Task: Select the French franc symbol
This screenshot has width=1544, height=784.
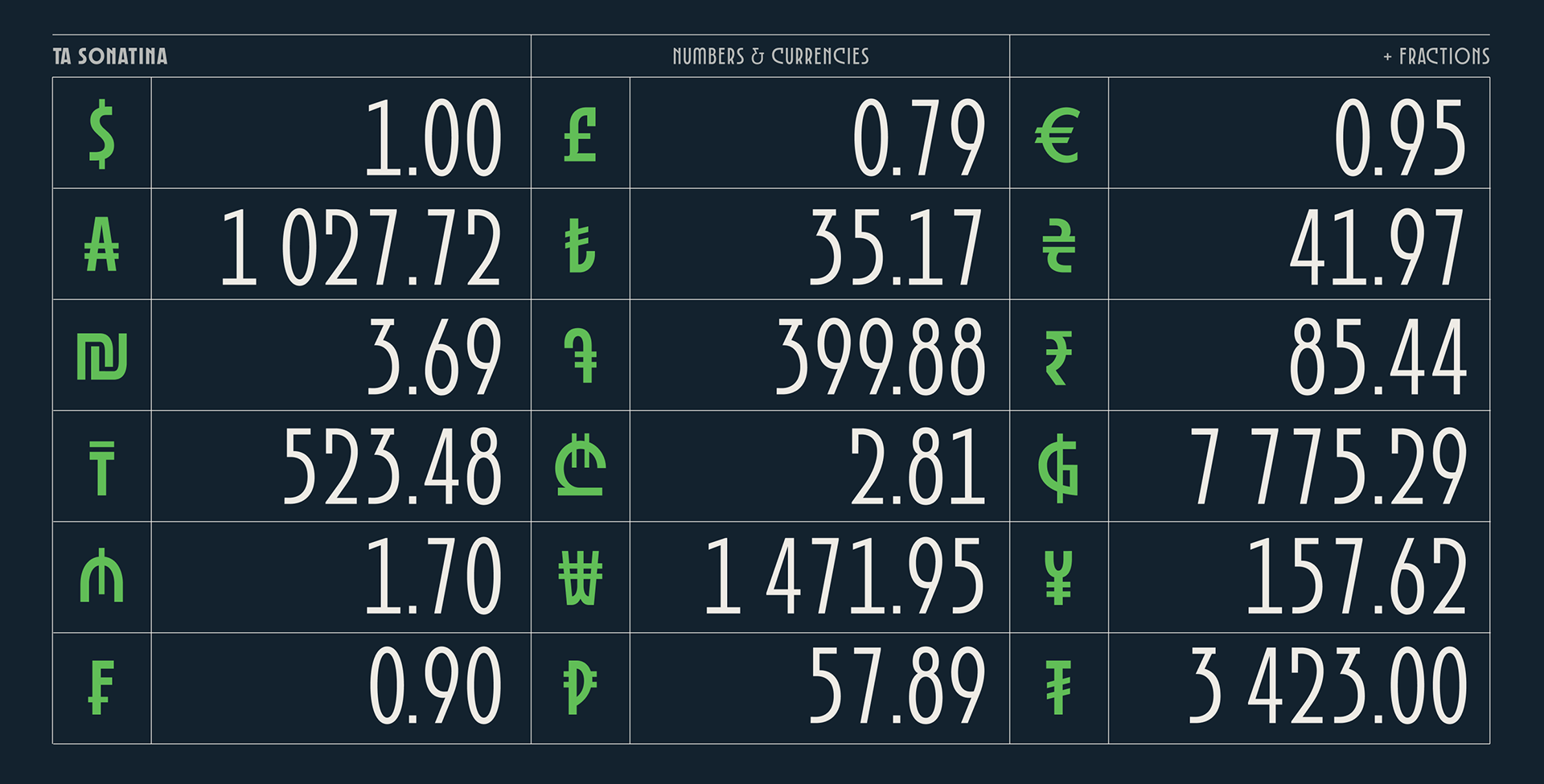Action: click(101, 688)
